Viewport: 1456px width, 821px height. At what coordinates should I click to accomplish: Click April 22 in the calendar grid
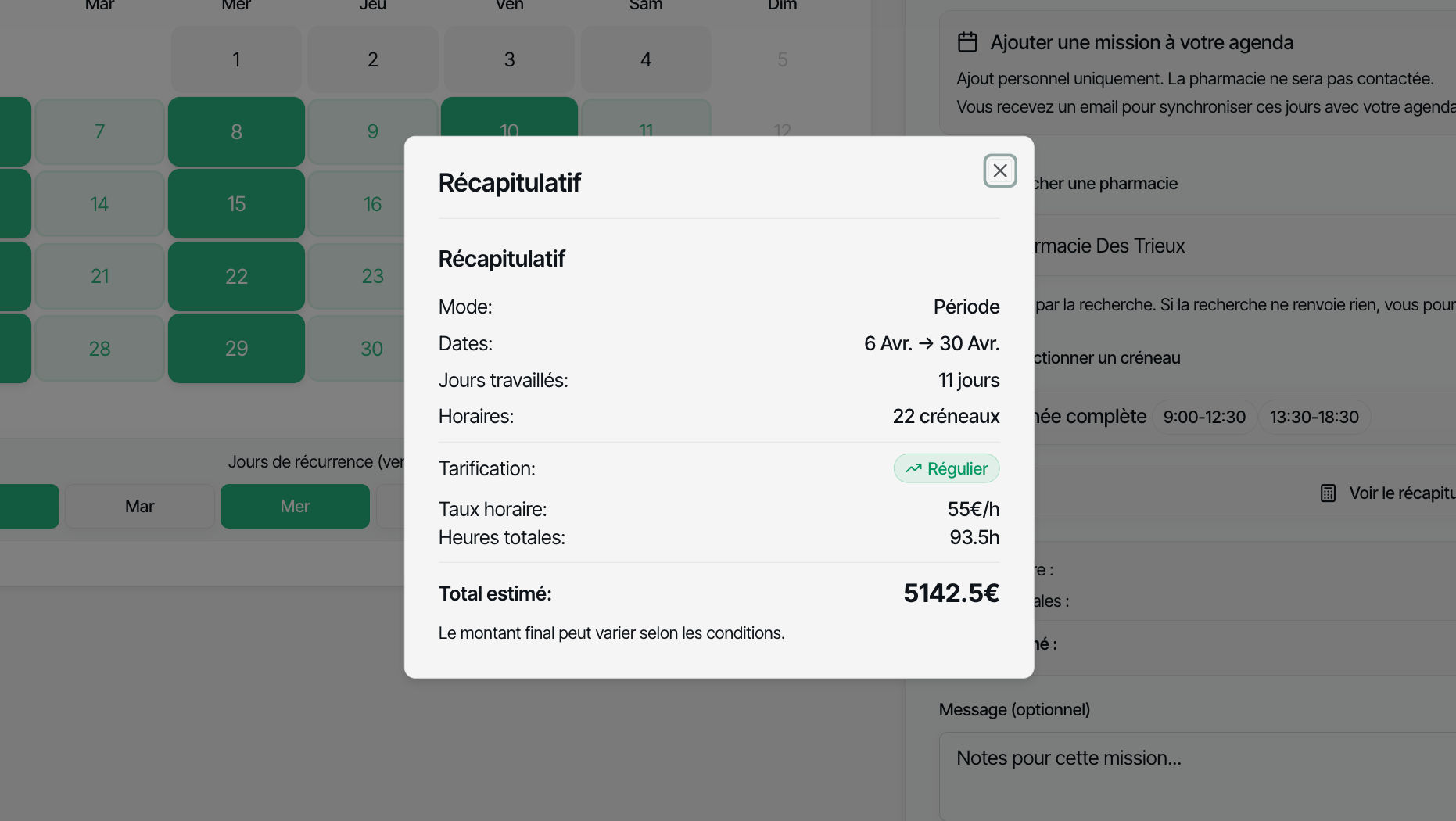tap(236, 275)
